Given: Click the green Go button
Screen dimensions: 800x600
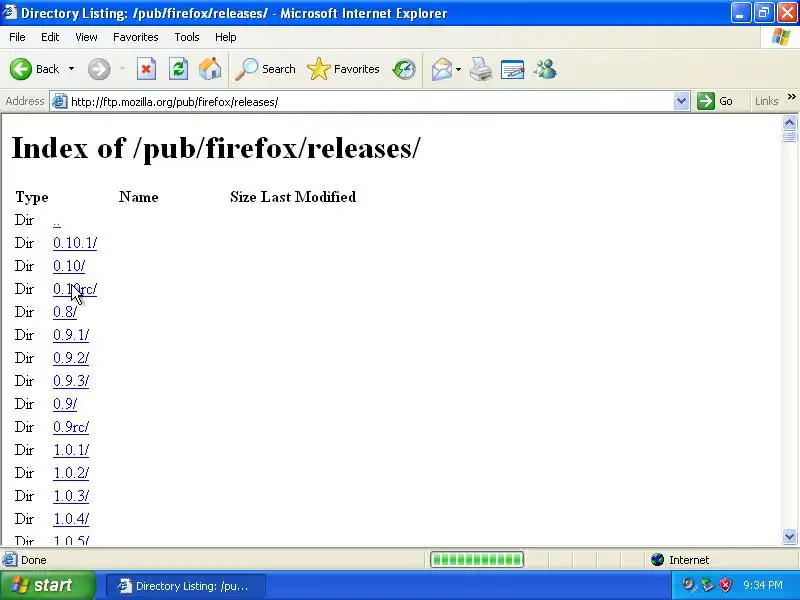Looking at the screenshot, I should (x=715, y=101).
